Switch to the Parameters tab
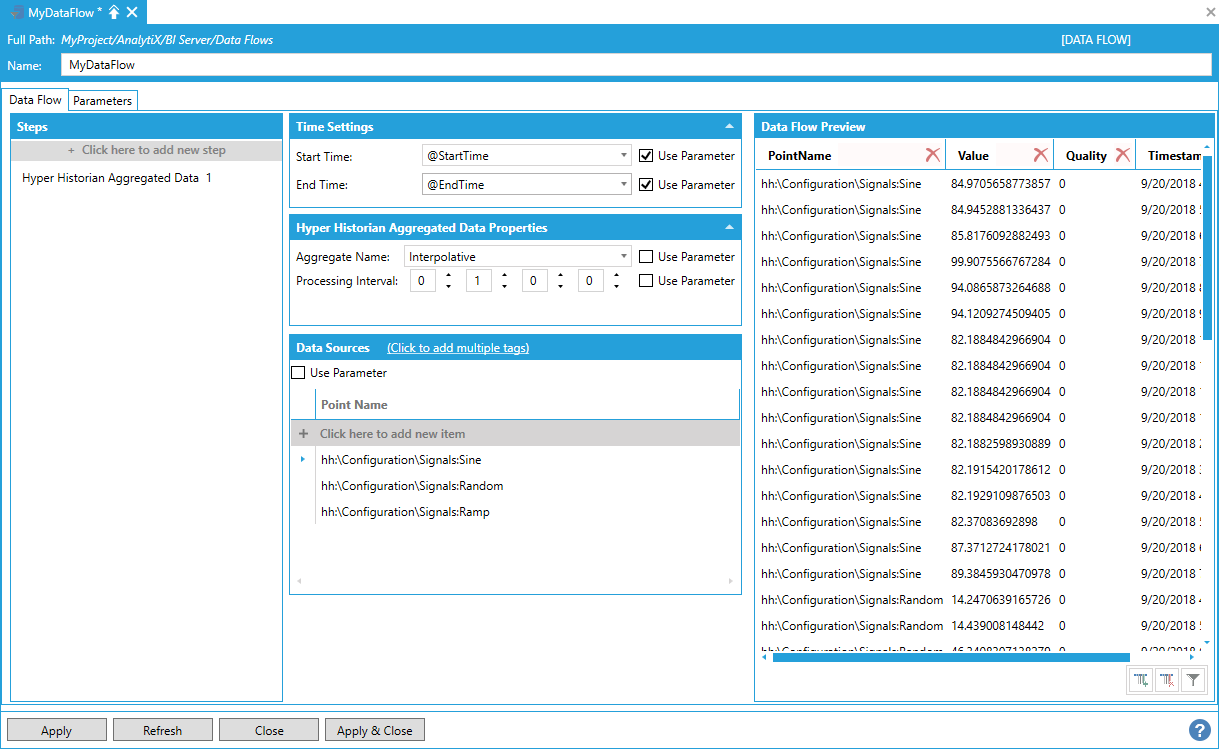 click(102, 101)
